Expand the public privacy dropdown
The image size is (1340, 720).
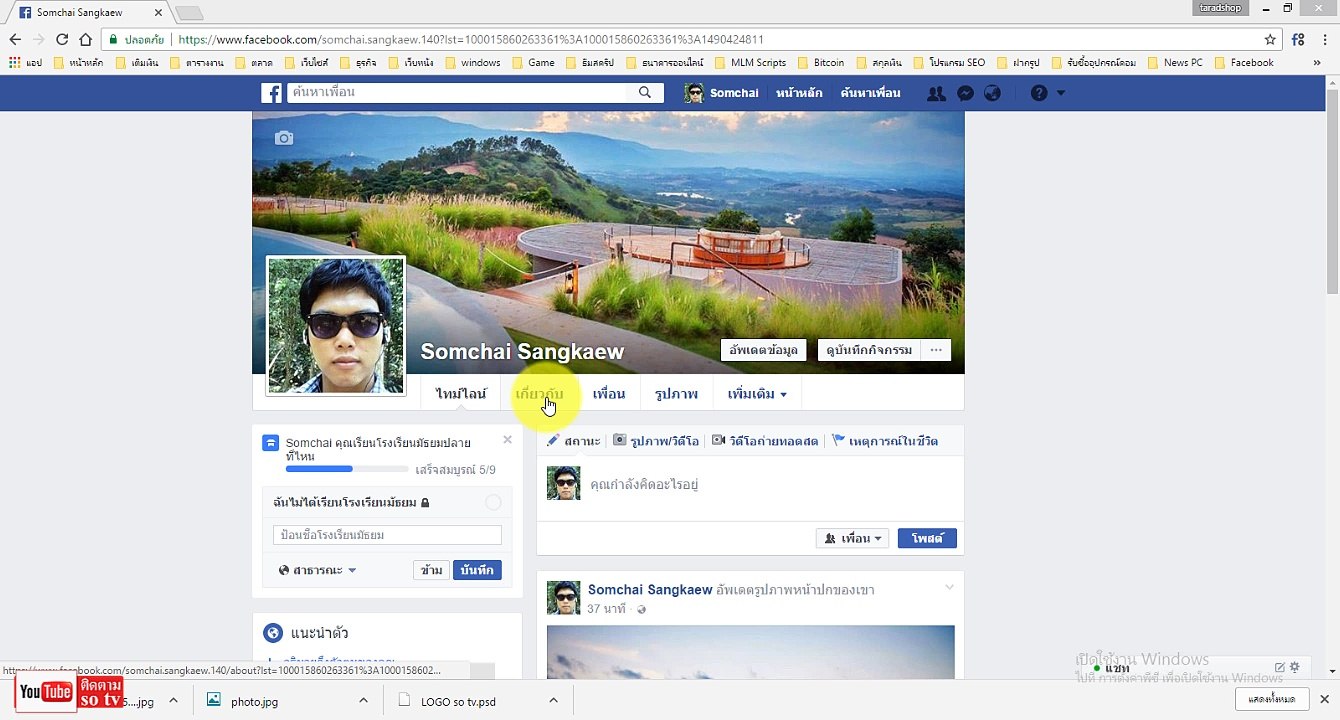318,570
